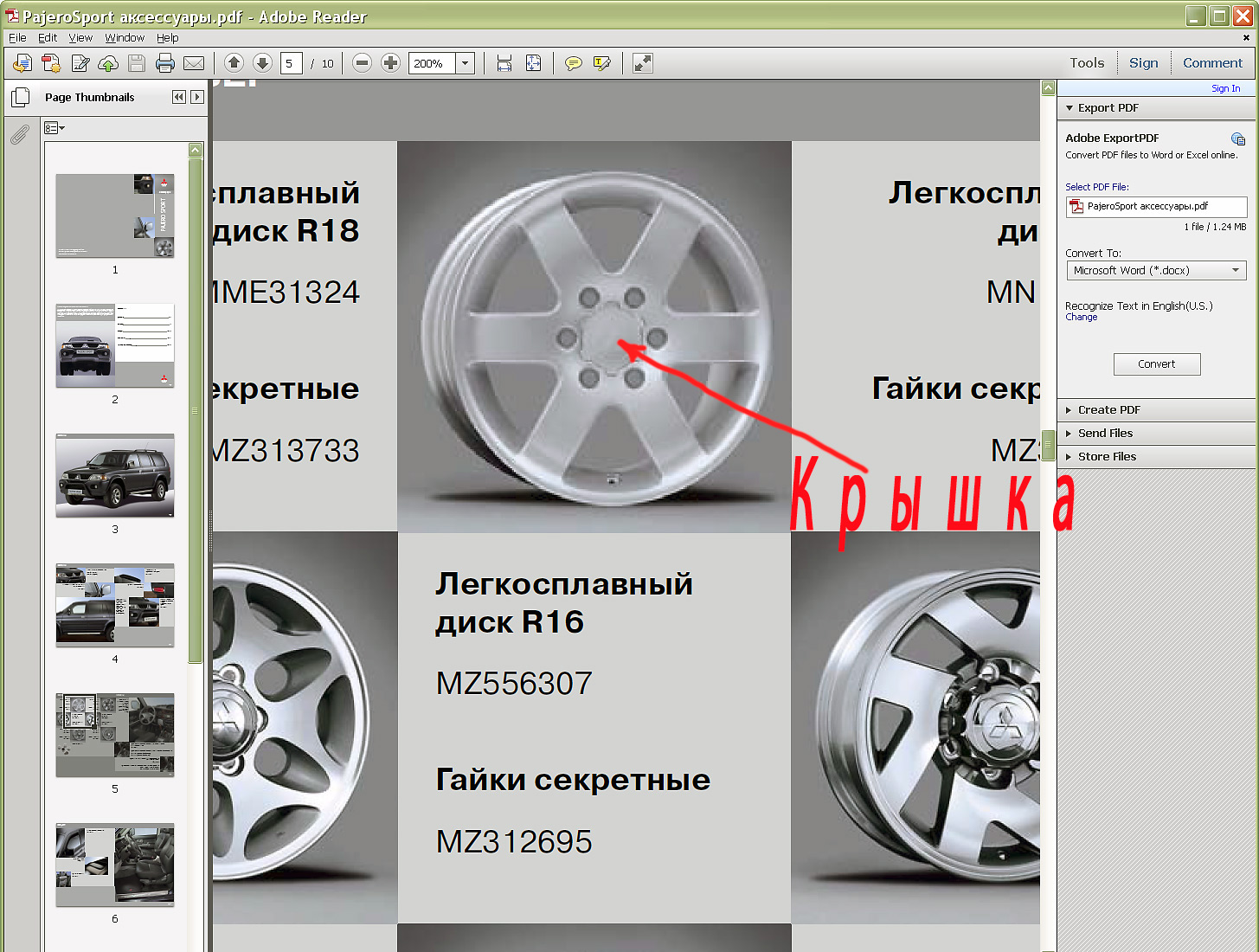The width and height of the screenshot is (1259, 952).
Task: Zoom out with the minus button
Action: [x=363, y=63]
